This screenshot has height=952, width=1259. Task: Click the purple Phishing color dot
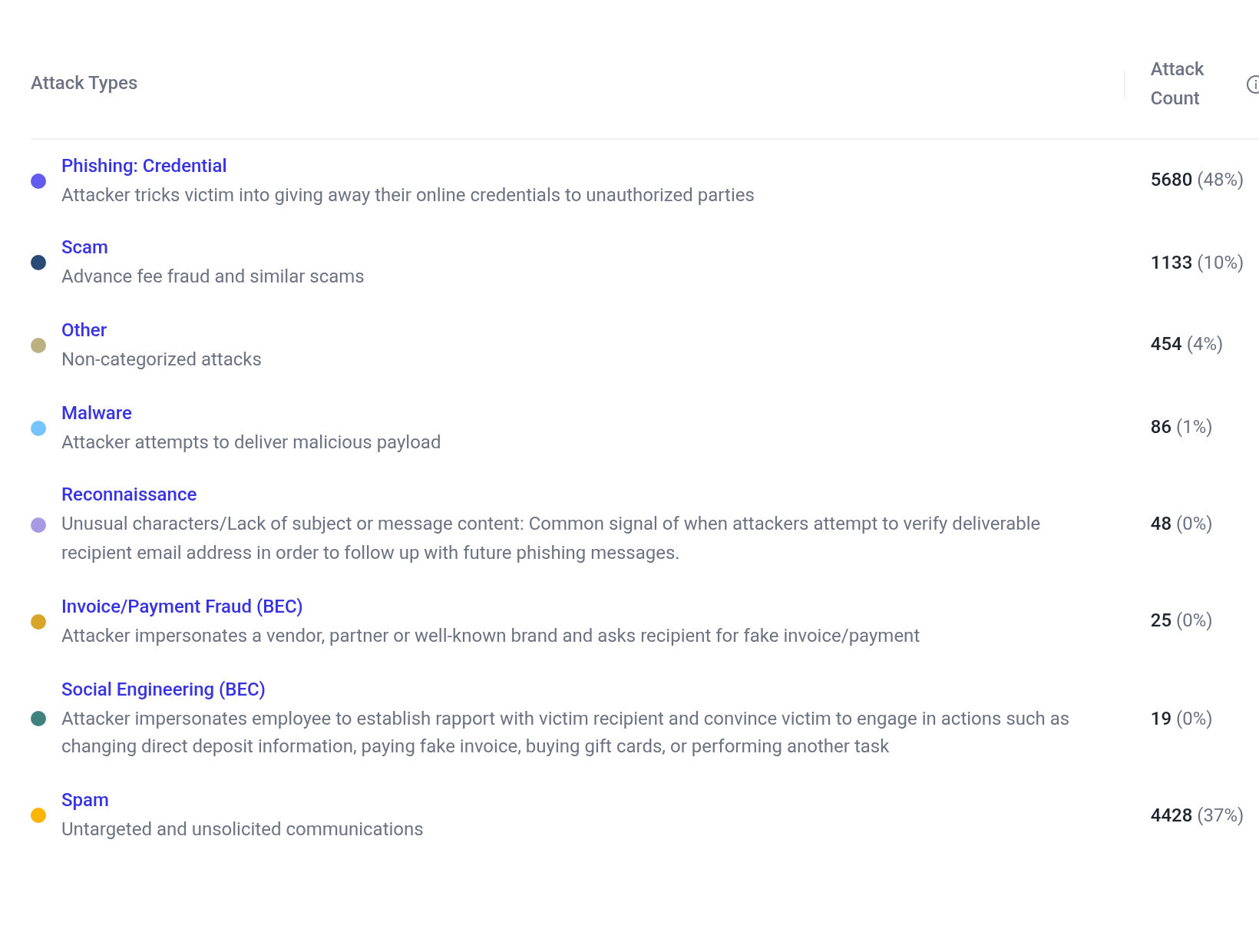(38, 181)
